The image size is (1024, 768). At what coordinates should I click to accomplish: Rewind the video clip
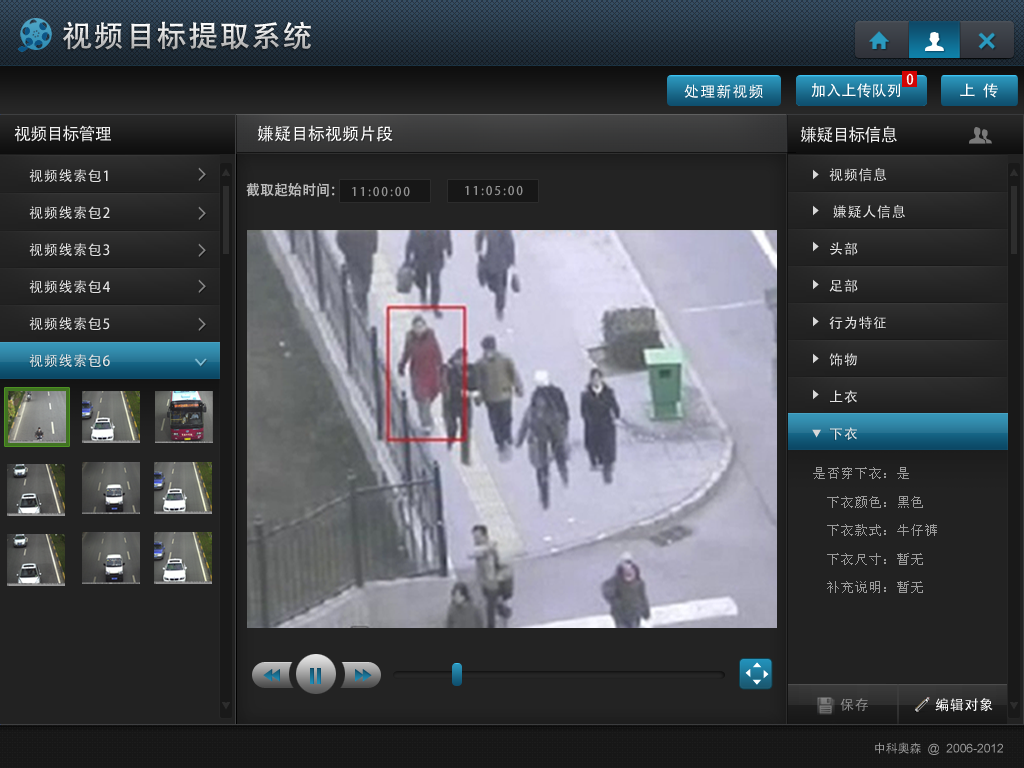point(272,675)
